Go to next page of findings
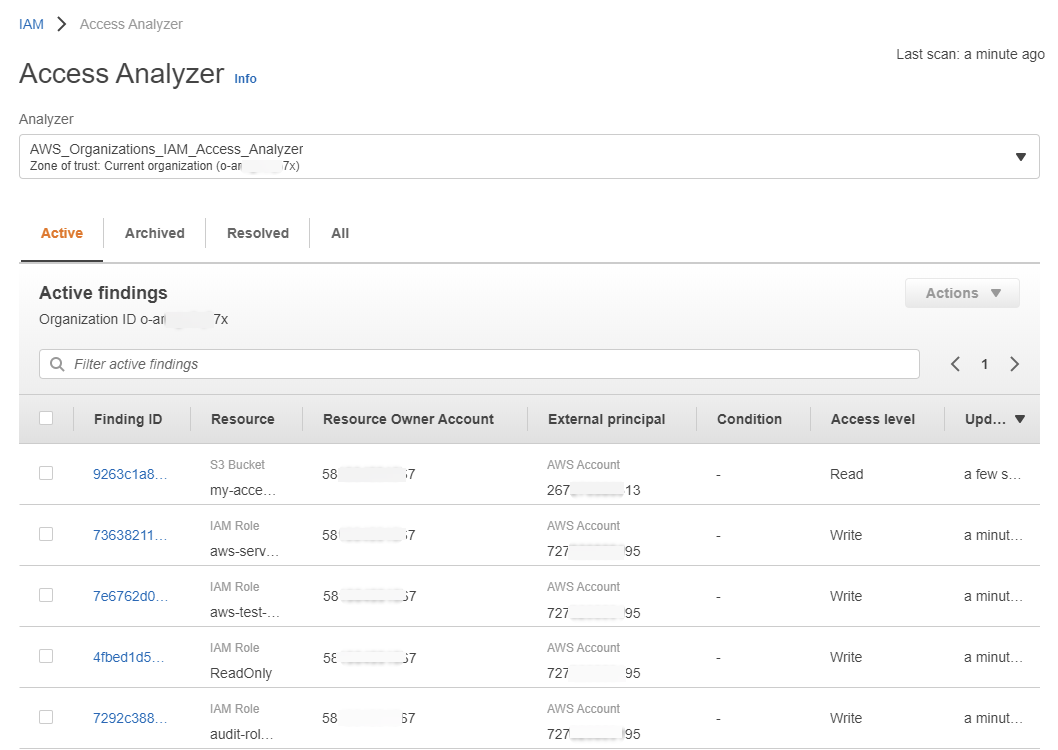Screen dimensions: 1058x750 tap(1014, 364)
